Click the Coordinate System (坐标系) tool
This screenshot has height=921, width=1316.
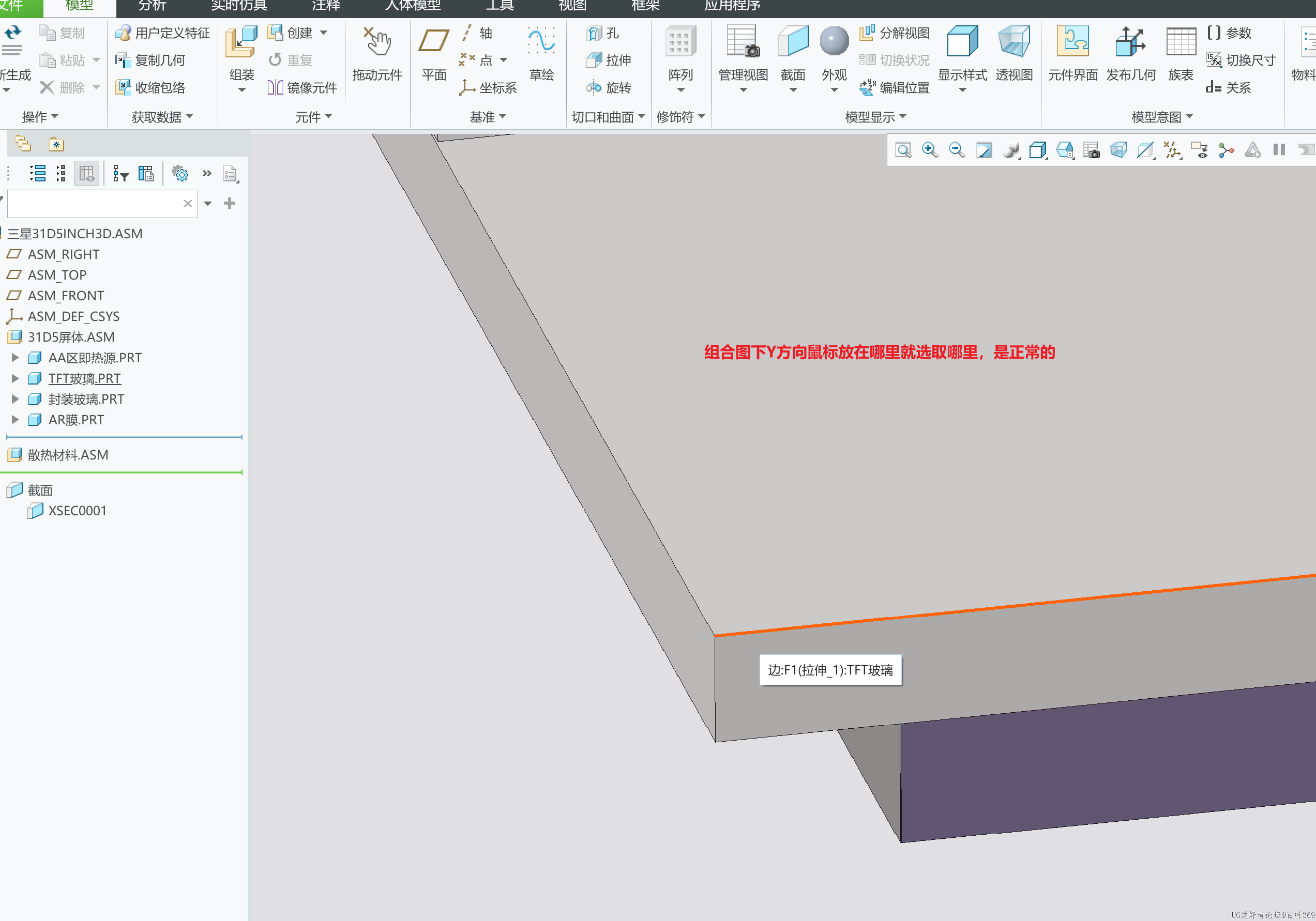click(x=488, y=88)
